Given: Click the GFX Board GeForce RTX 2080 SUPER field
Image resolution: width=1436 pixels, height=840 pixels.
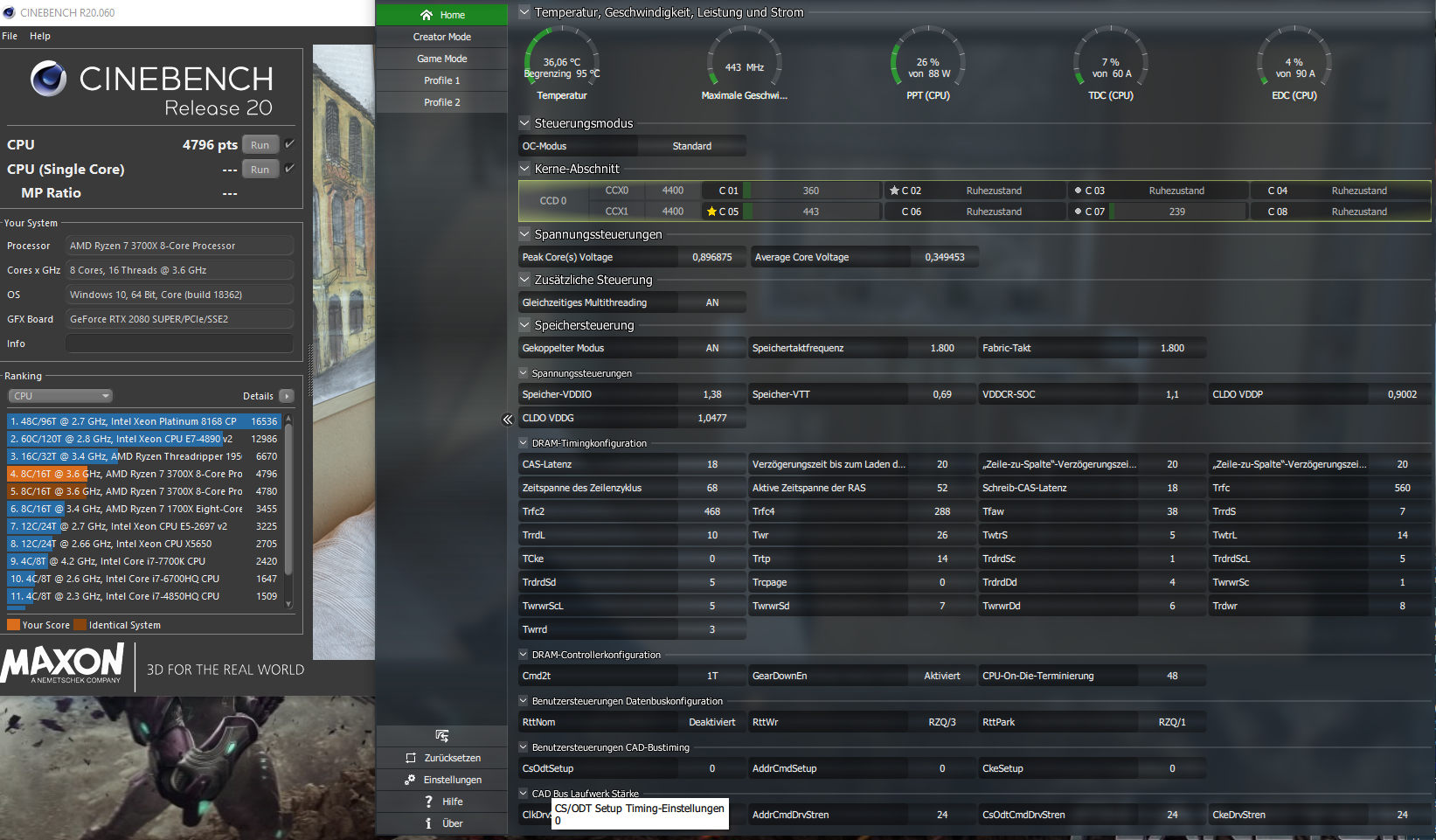Looking at the screenshot, I should click(x=179, y=319).
